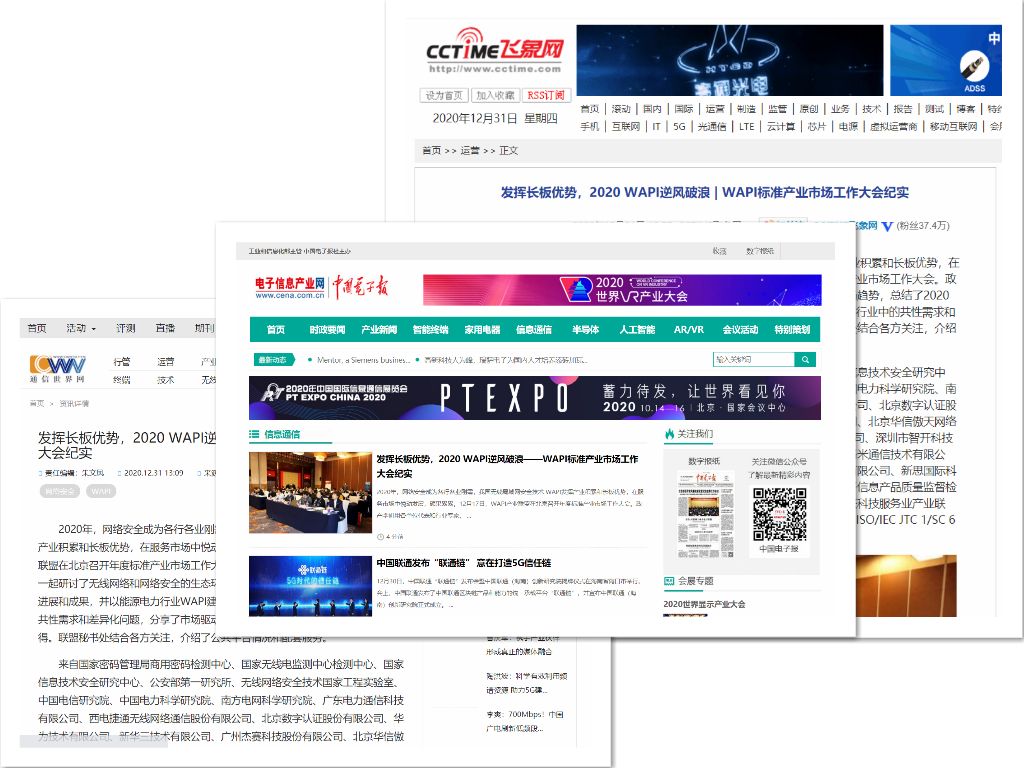Viewport: 1024px width, 768px height.
Task: Open the 中国联通发布 联通链 headline
Action: coord(464,563)
